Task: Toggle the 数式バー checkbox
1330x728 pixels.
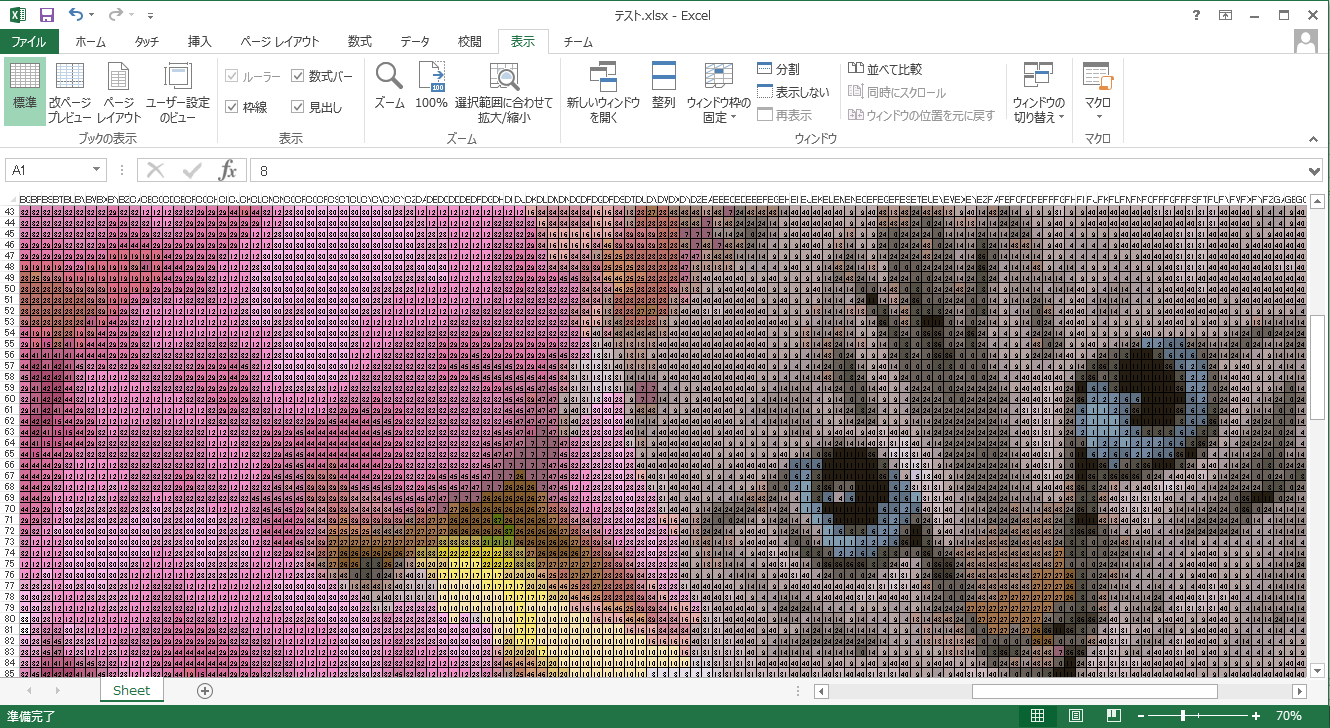Action: pos(322,76)
